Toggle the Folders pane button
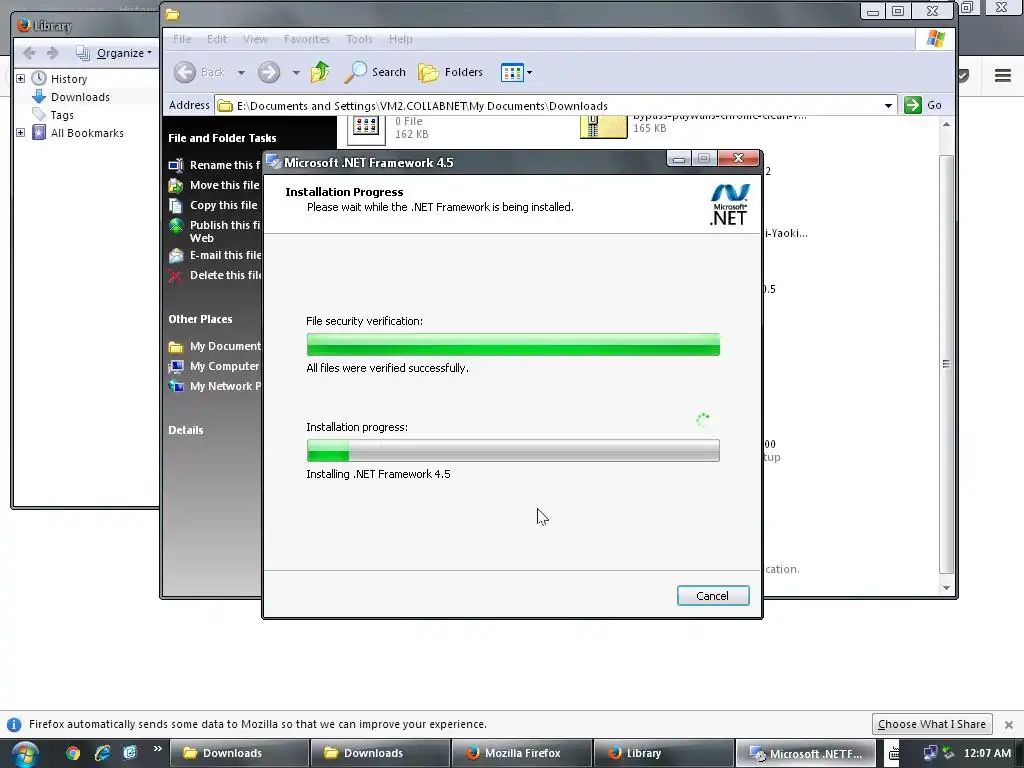 (x=451, y=72)
